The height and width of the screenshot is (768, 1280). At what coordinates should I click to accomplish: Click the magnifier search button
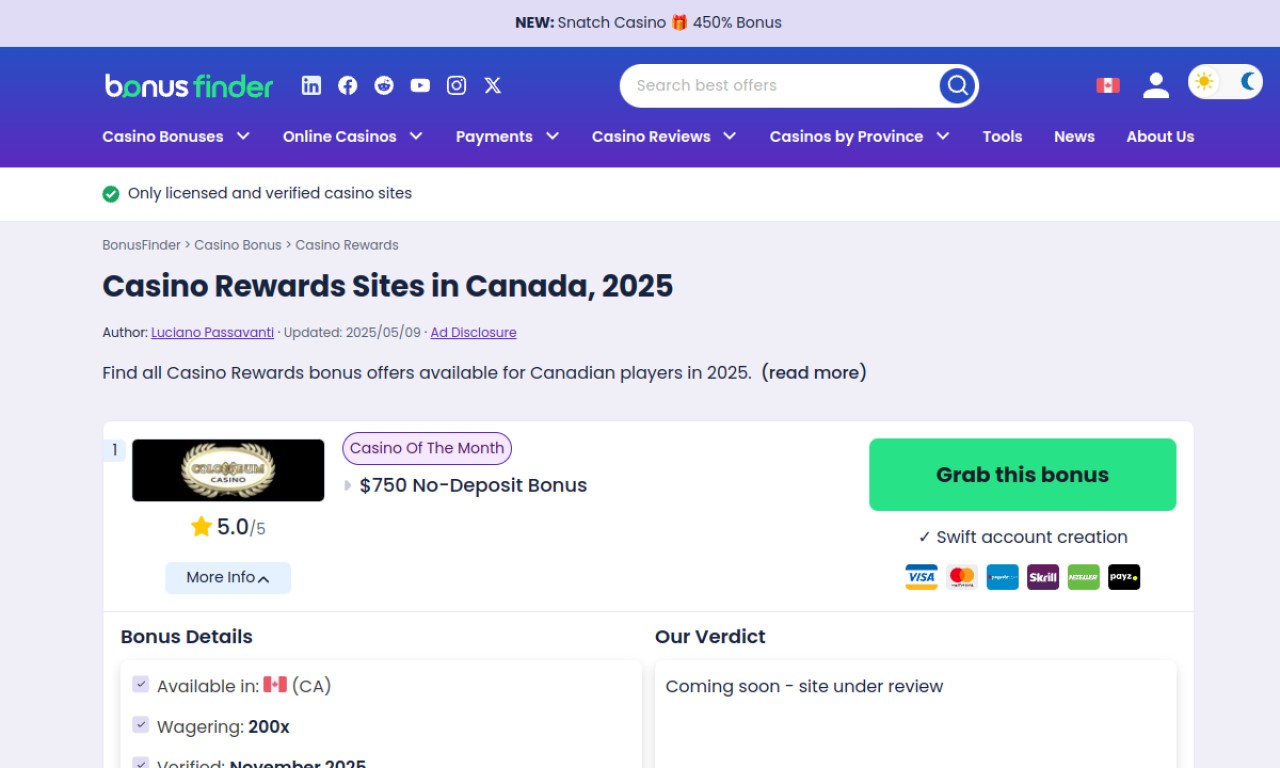tap(957, 86)
